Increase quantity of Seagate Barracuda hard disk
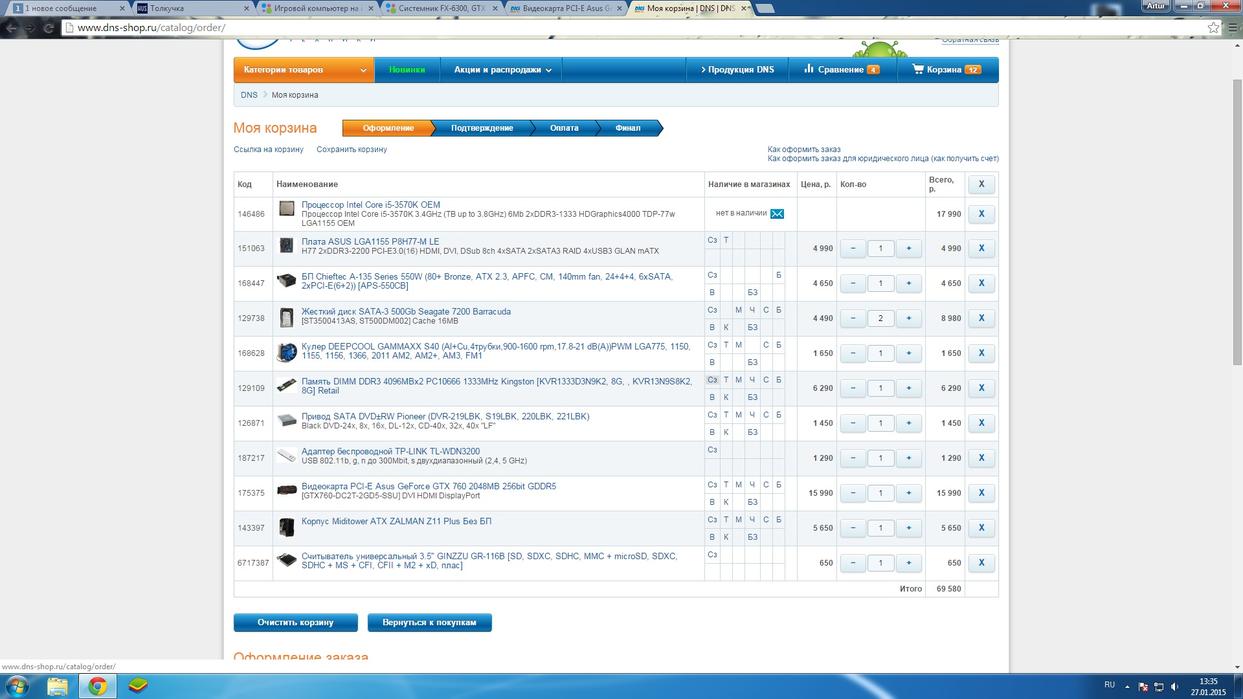This screenshot has width=1243, height=699. click(908, 318)
